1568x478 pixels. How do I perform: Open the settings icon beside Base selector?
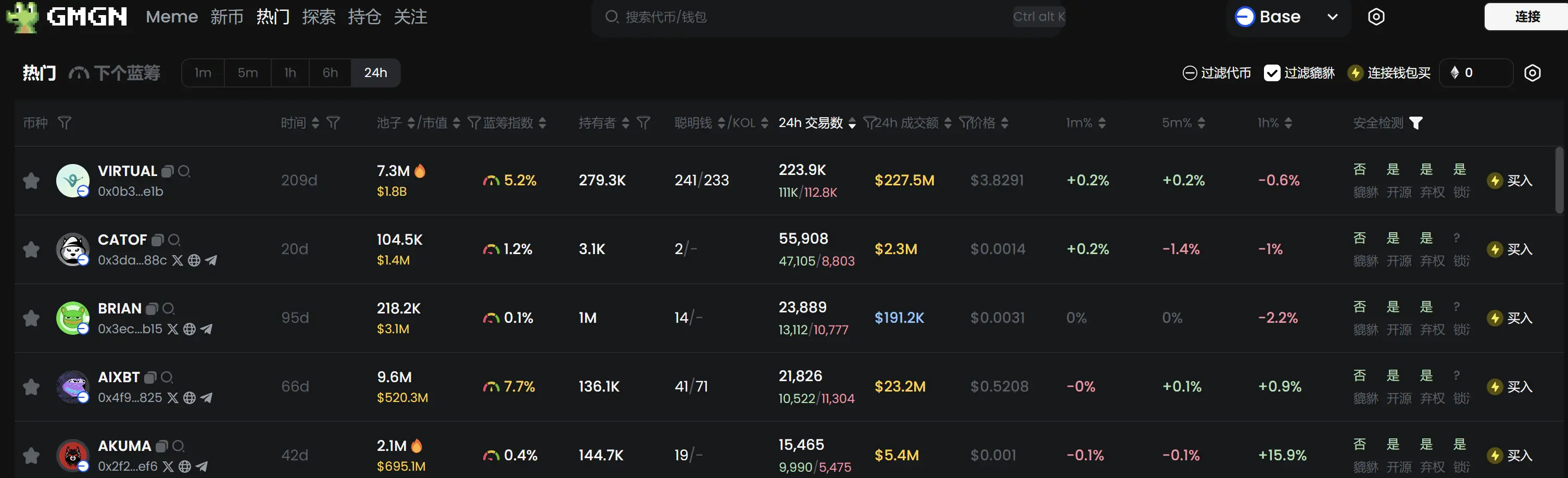1376,17
